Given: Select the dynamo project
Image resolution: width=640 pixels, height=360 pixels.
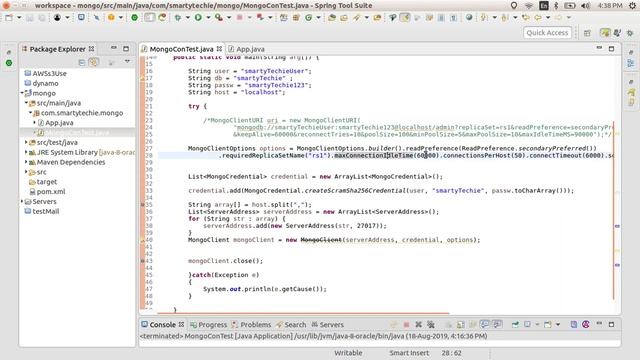Looking at the screenshot, I should coord(41,83).
